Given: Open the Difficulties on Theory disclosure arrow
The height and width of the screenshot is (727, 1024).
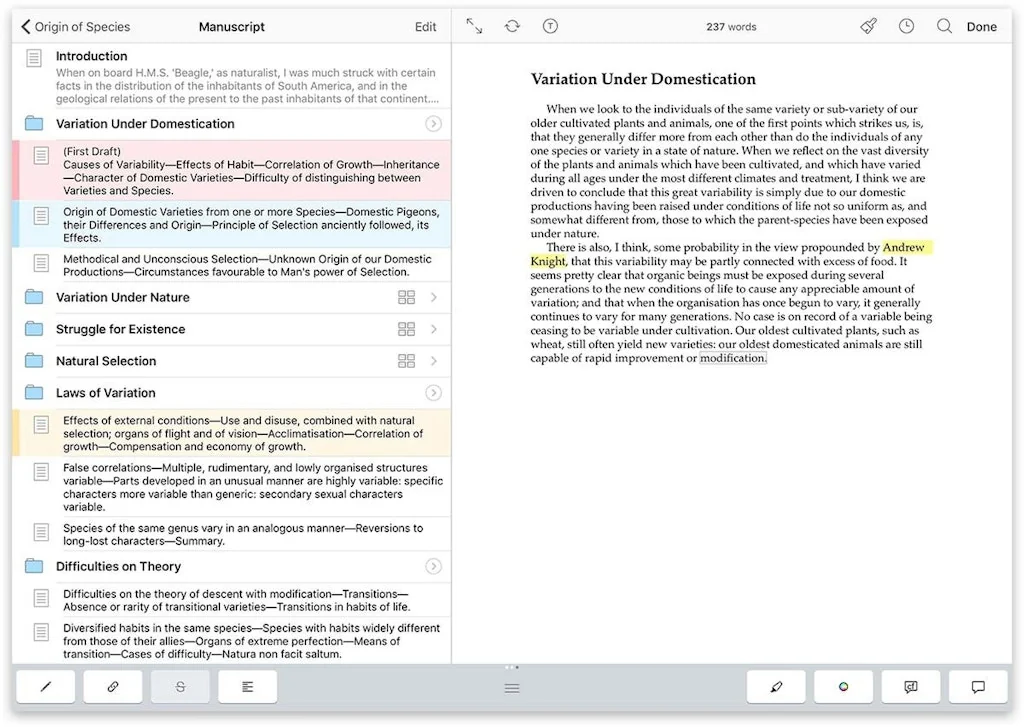Looking at the screenshot, I should point(434,566).
